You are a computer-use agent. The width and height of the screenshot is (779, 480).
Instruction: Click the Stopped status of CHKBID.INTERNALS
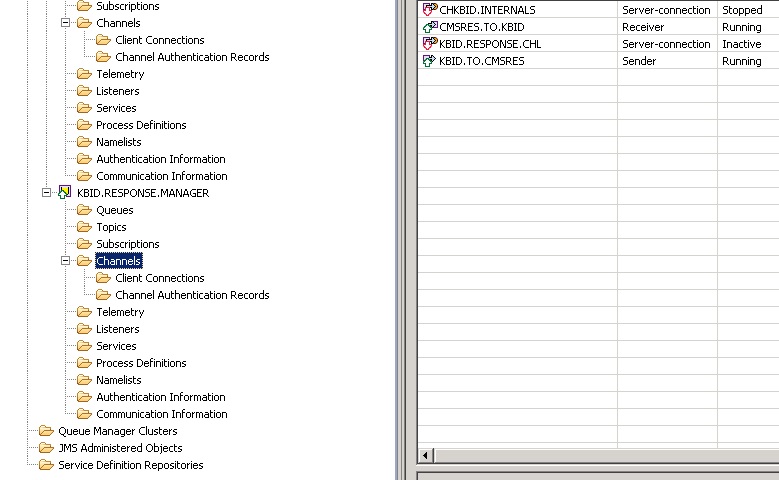click(742, 10)
